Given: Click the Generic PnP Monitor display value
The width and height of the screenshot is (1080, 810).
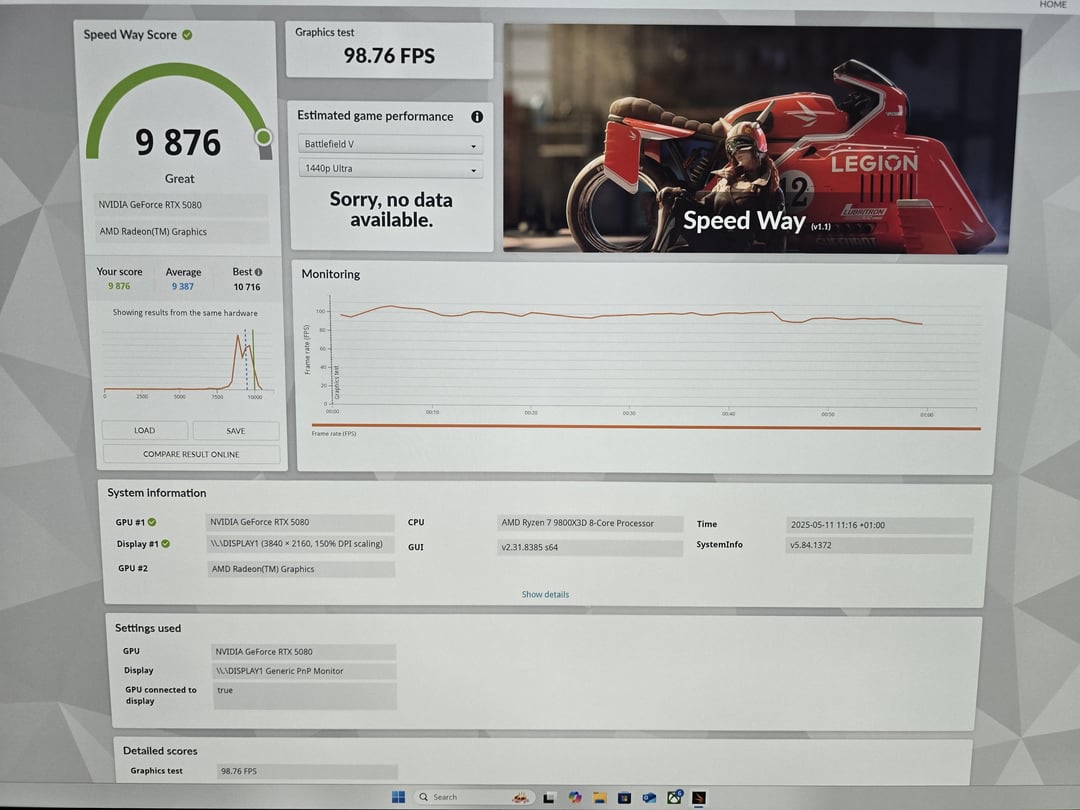Looking at the screenshot, I should coord(304,671).
